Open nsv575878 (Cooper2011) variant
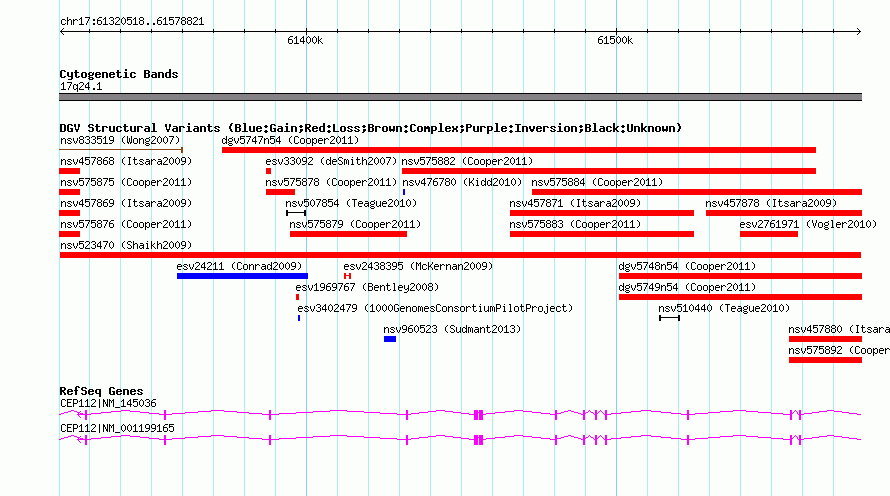Screen dimensions: 890x496 [x=331, y=182]
